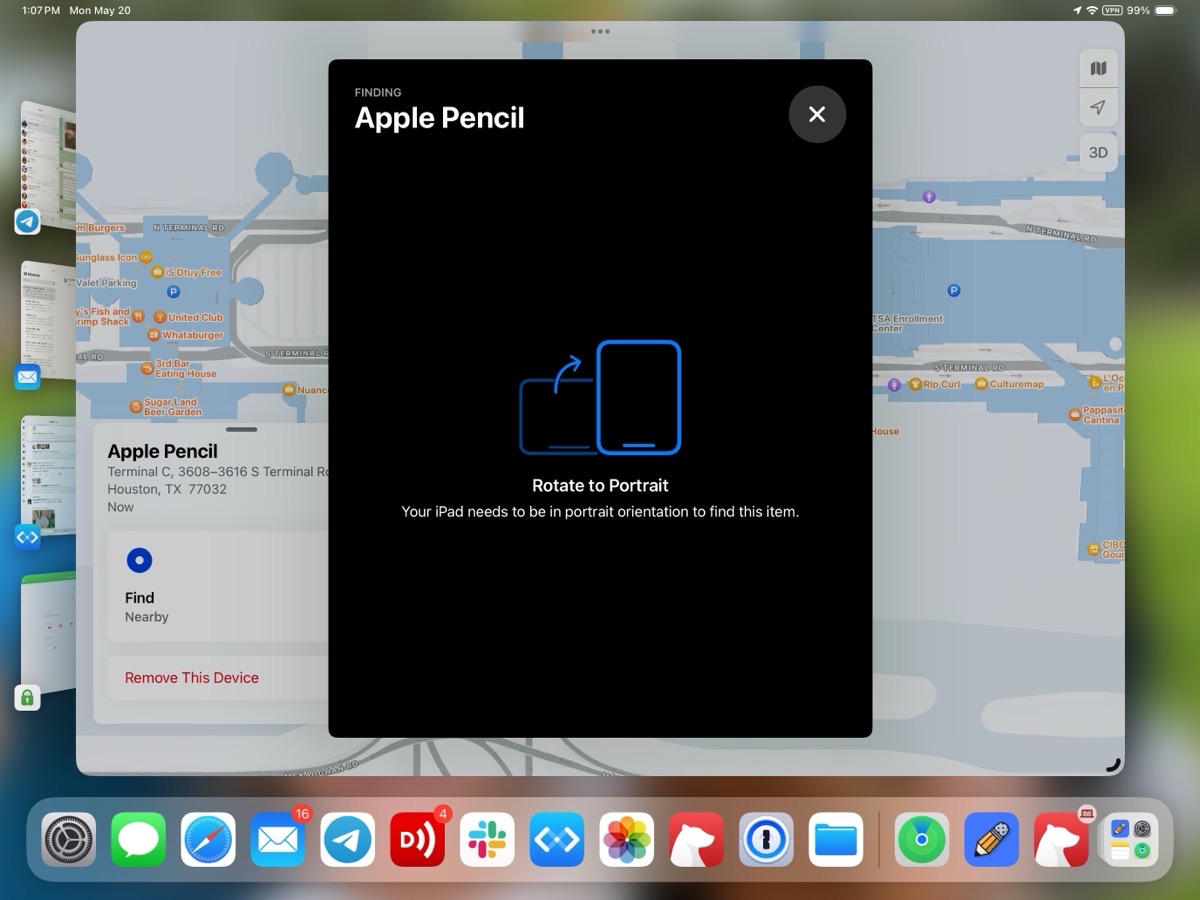Tap the location tracking arrow icon
This screenshot has height=900, width=1200.
[1098, 108]
